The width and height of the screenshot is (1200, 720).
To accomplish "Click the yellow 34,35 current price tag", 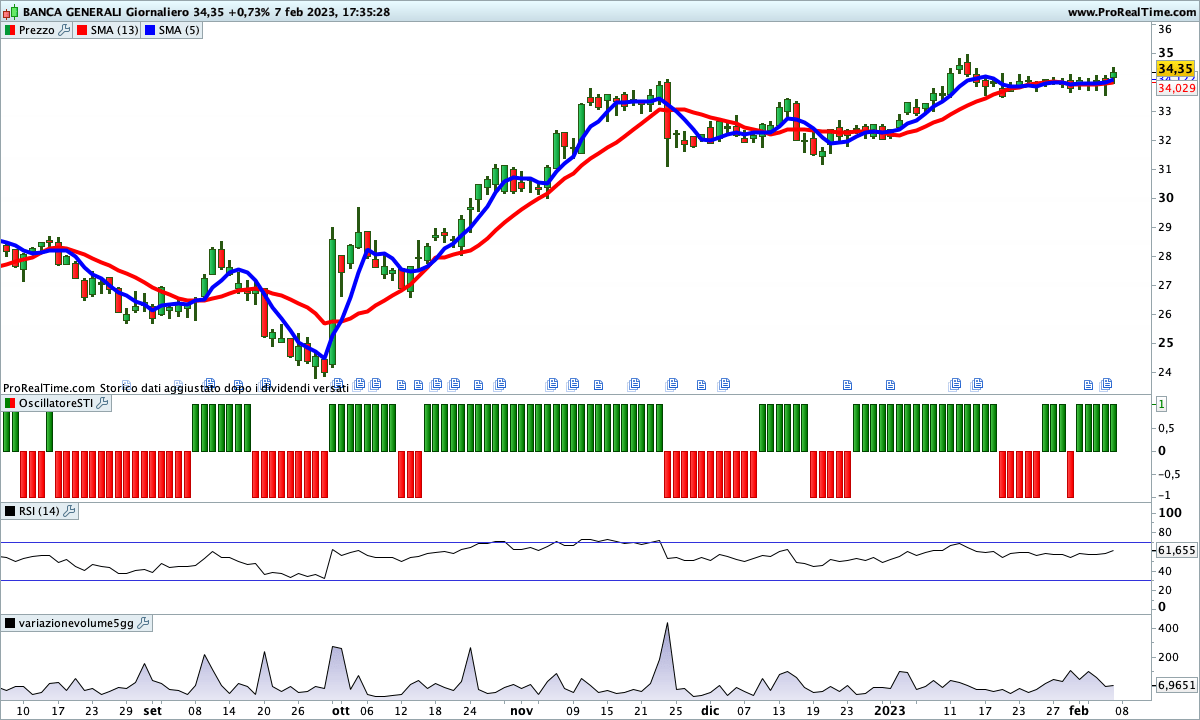I will (1175, 69).
